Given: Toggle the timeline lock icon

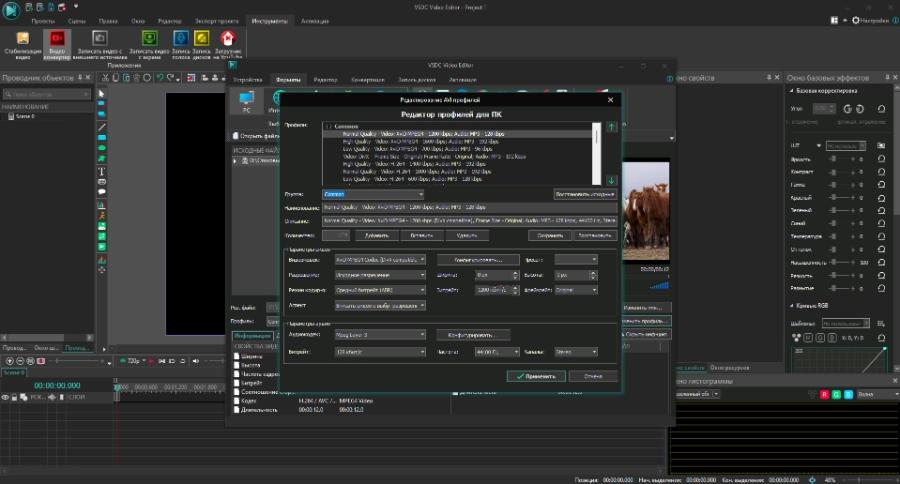Looking at the screenshot, I should click(x=14, y=397).
